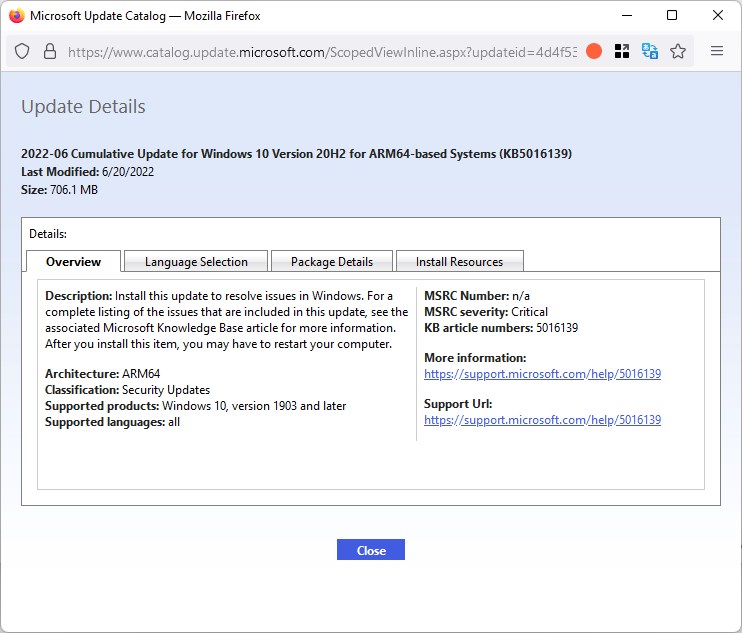Click the MSRC severity Critical text
Screen dimensions: 742x633
click(486, 312)
